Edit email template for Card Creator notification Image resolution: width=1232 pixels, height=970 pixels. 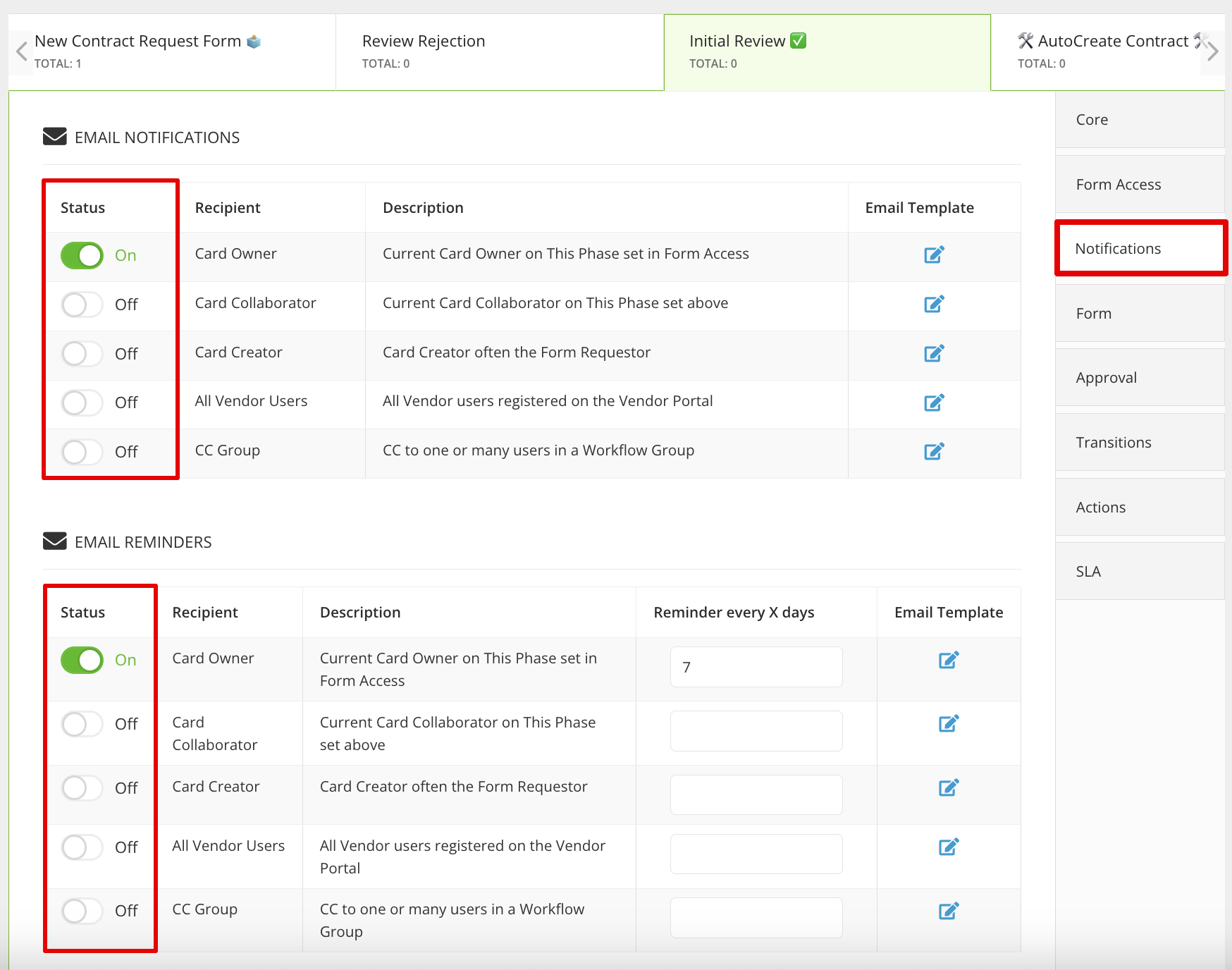coord(934,353)
